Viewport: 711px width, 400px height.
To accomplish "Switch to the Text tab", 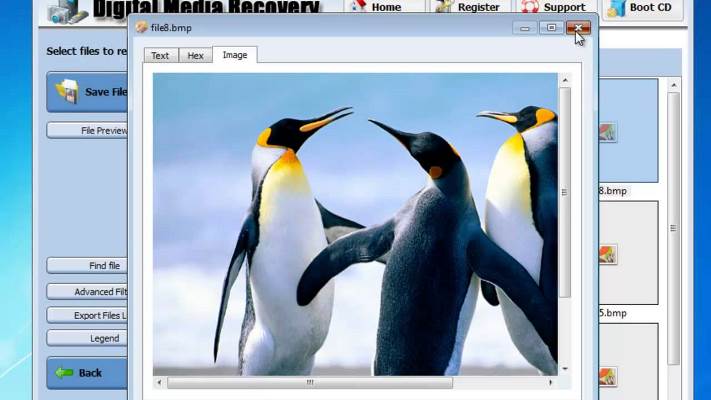I will [160, 56].
